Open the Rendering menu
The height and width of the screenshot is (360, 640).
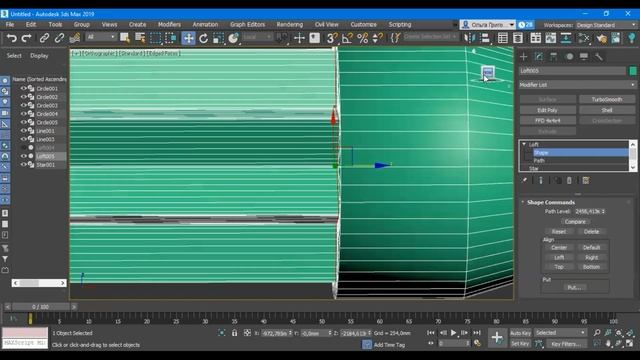(x=289, y=24)
